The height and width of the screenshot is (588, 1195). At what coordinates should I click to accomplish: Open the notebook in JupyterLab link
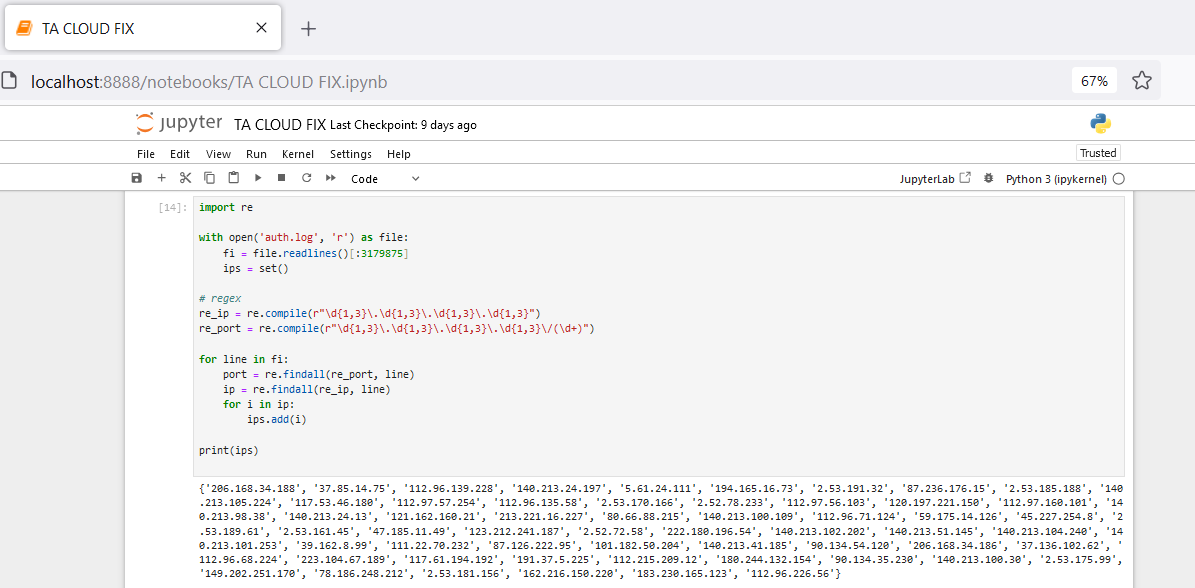[x=935, y=178]
